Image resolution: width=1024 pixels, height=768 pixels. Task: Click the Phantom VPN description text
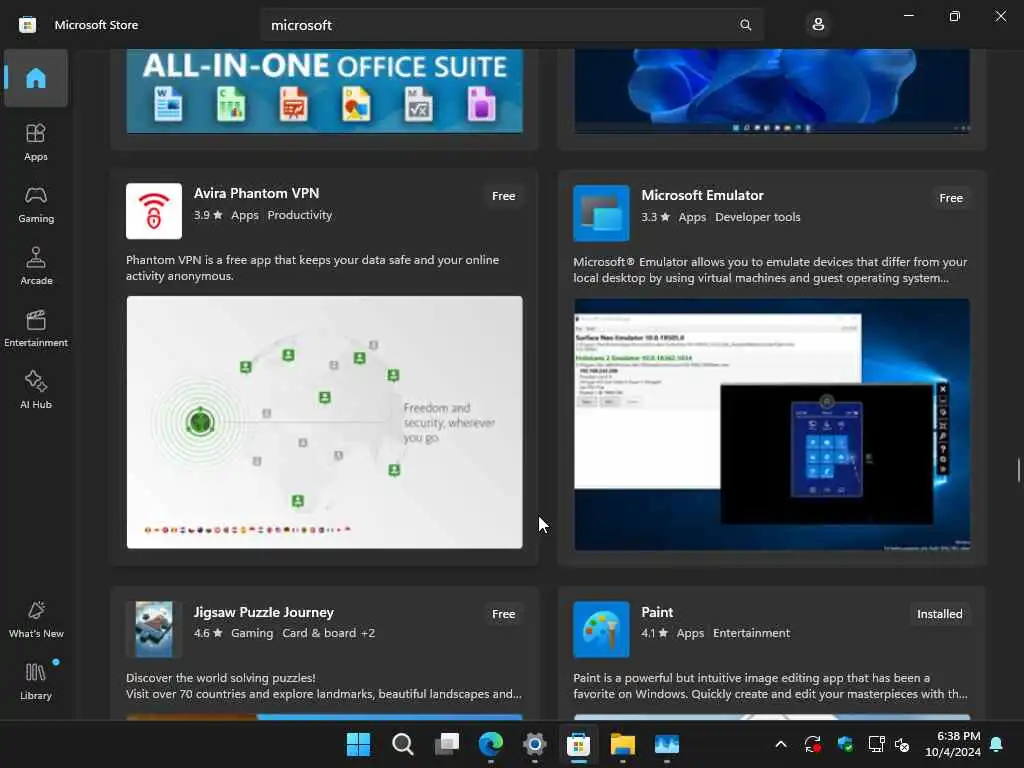click(x=312, y=268)
